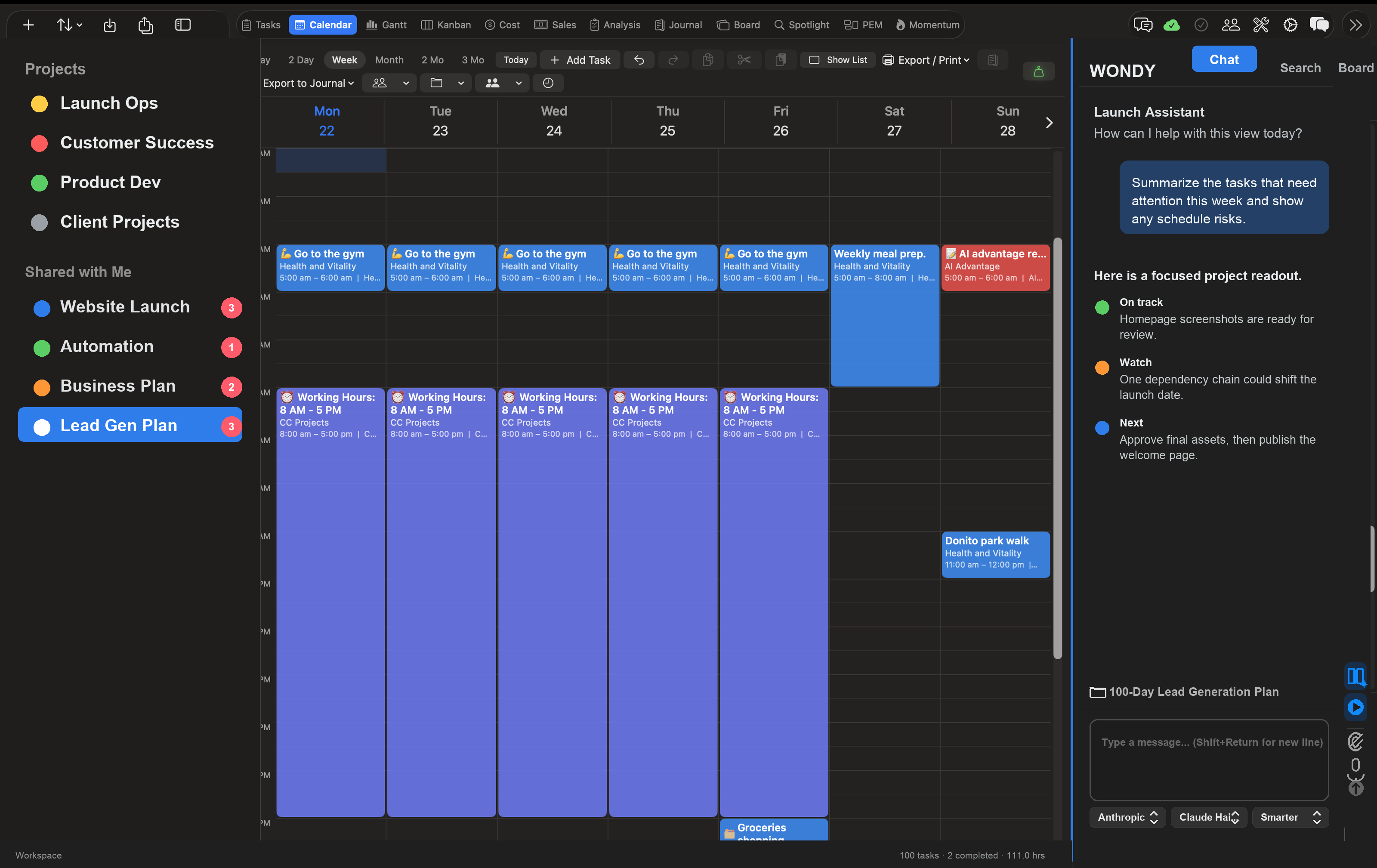
Task: Open the sort order arrows menu
Action: tap(69, 25)
